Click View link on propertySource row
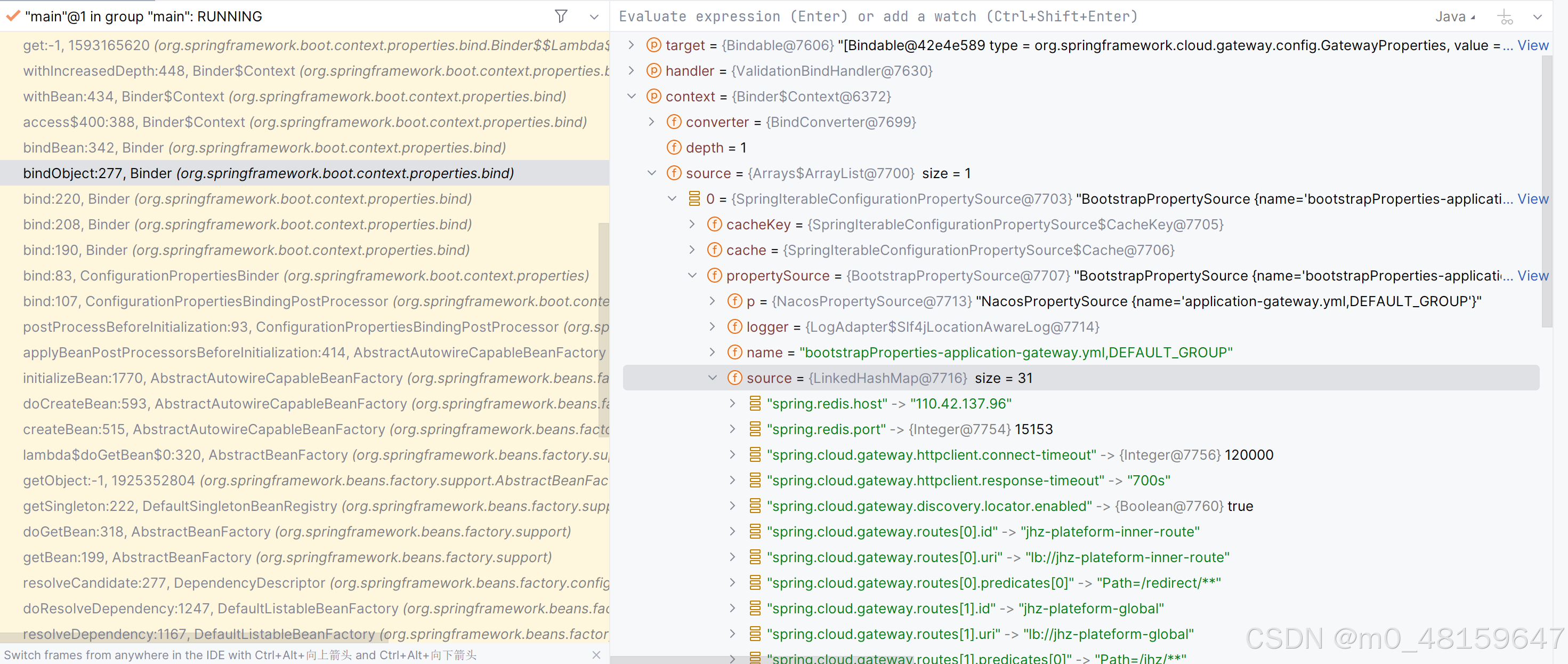 coord(1532,275)
